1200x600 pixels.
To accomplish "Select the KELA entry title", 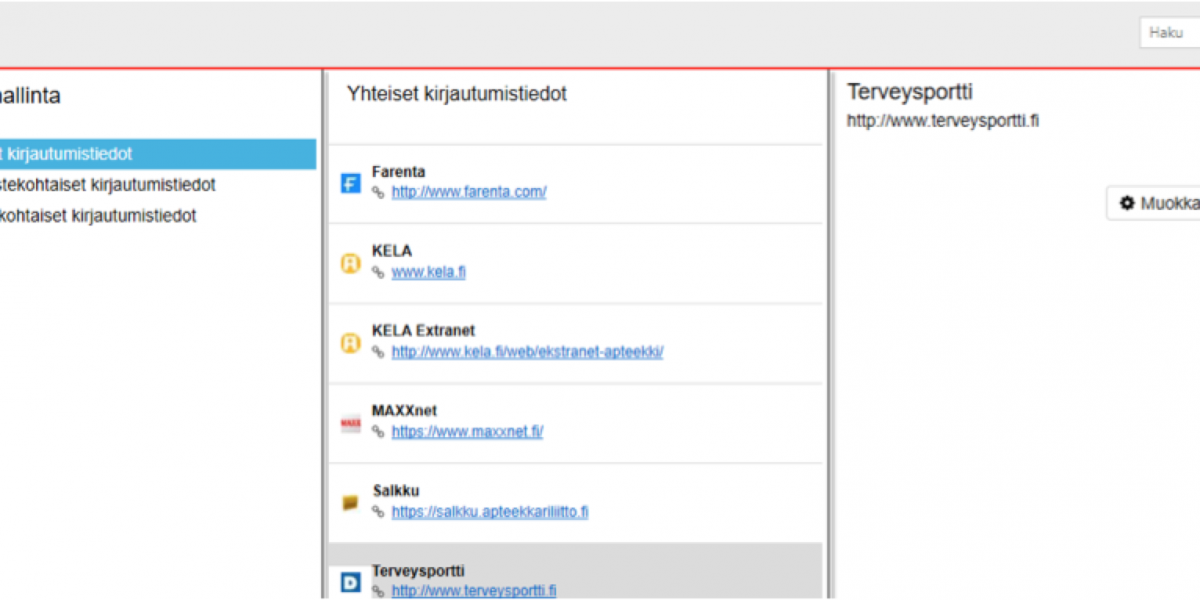I will tap(392, 251).
